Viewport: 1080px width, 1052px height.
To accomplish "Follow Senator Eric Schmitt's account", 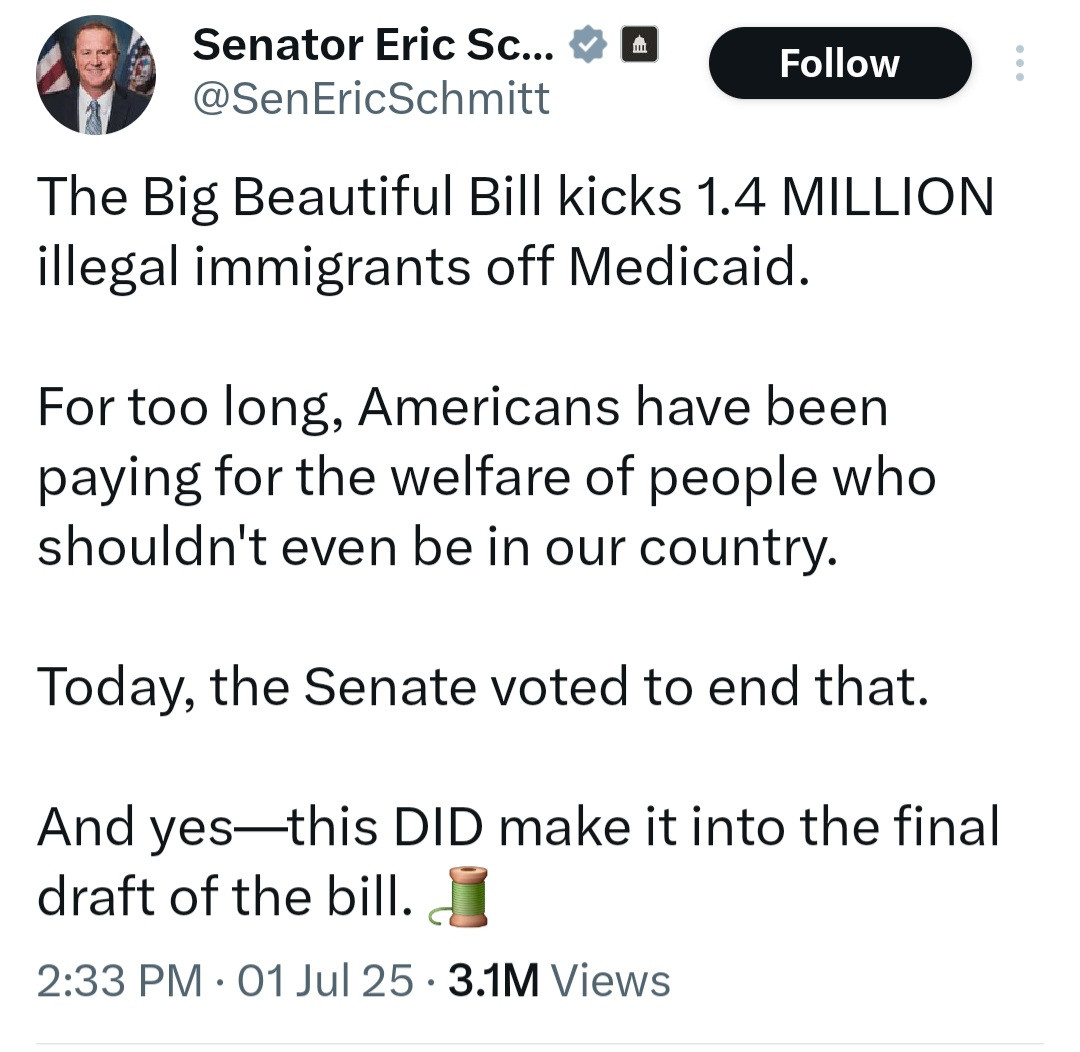I will tap(839, 63).
